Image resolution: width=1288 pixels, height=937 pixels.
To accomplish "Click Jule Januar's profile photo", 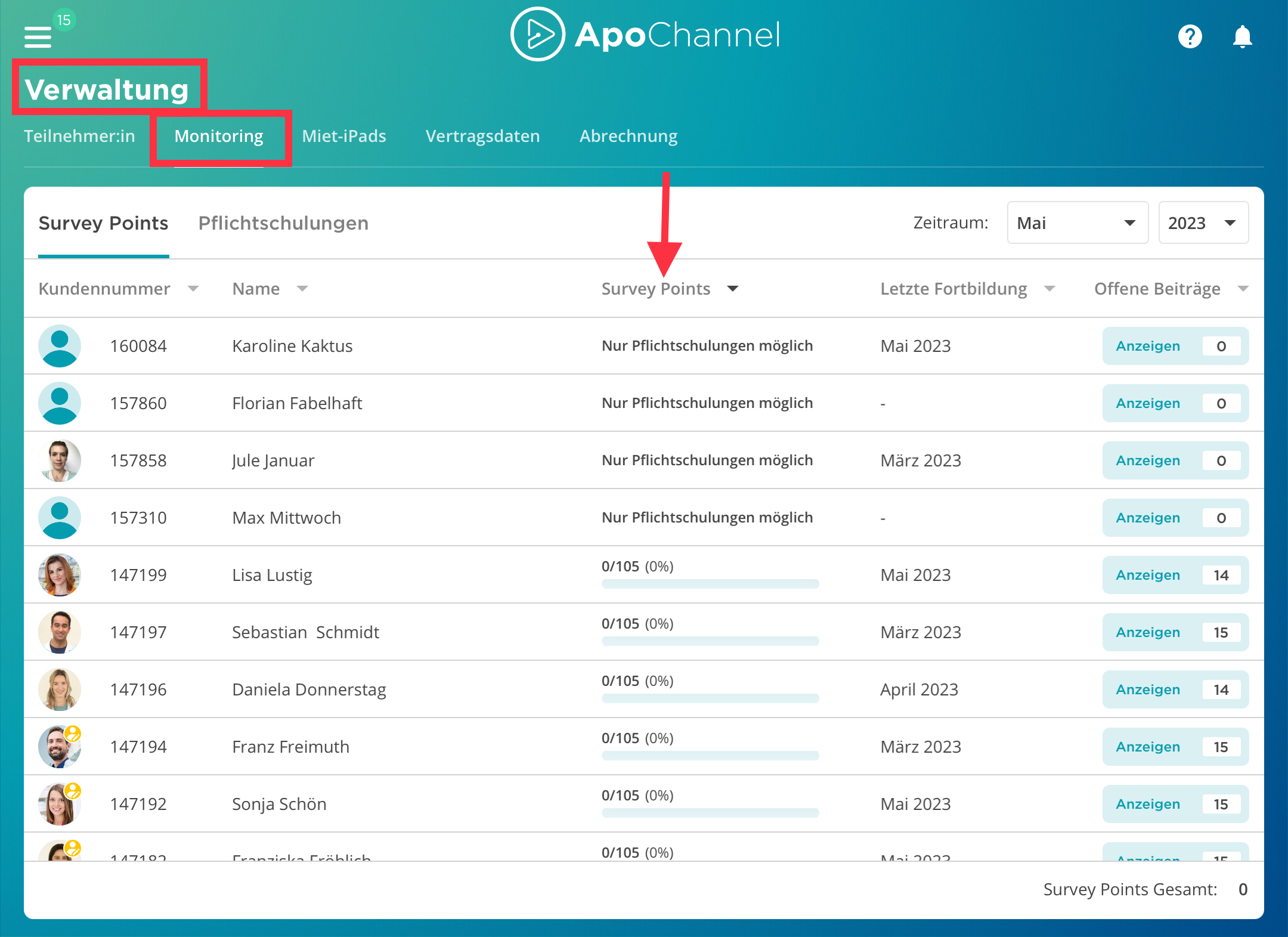I will click(x=60, y=460).
